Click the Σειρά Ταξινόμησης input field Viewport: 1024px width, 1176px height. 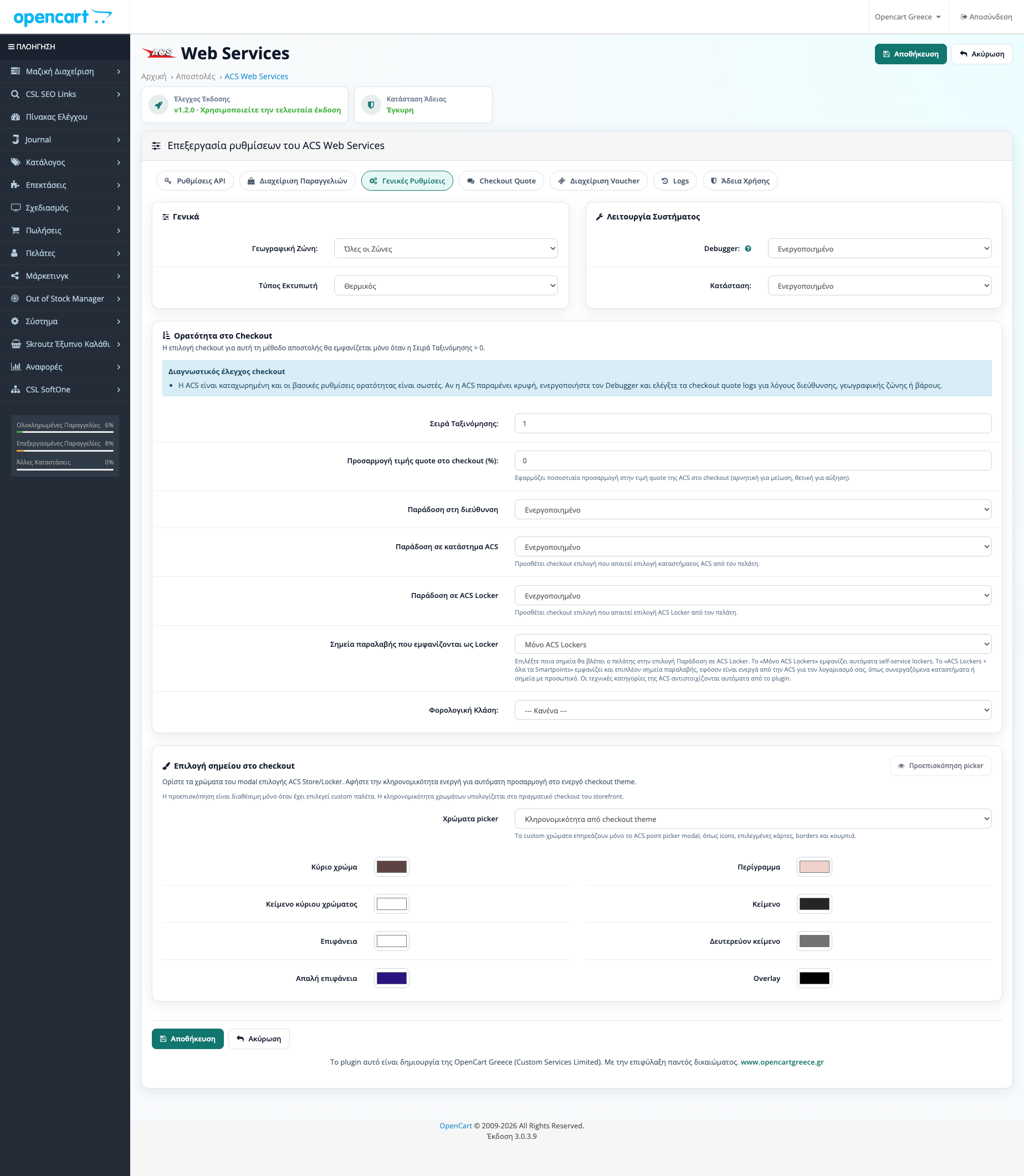coord(753,423)
